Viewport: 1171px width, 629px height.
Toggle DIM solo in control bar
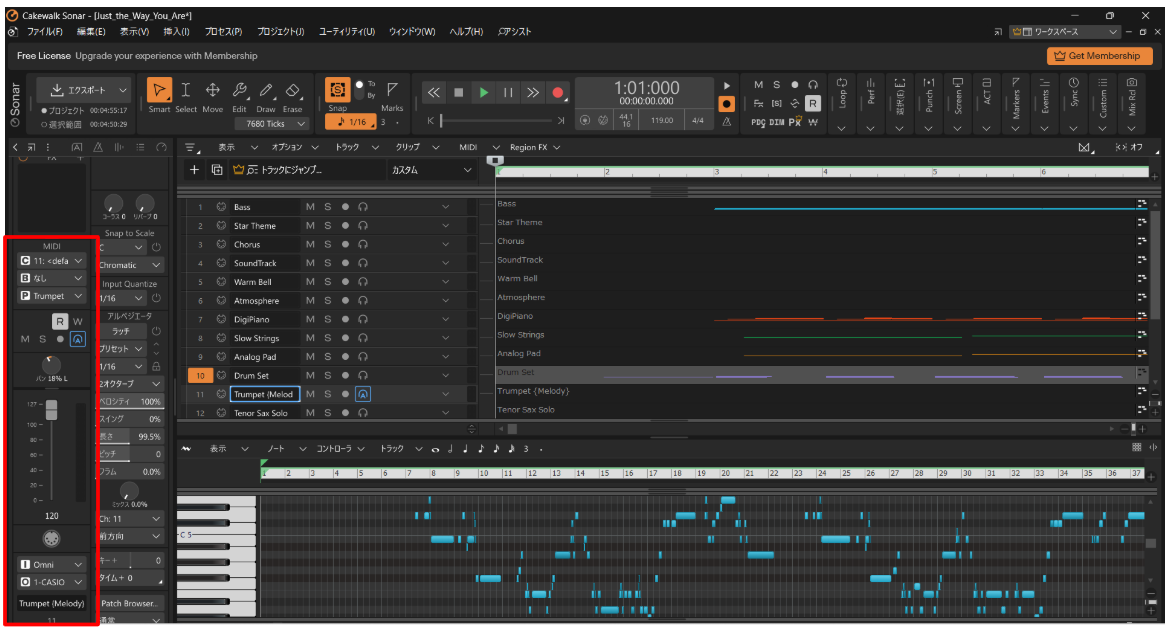[x=777, y=122]
